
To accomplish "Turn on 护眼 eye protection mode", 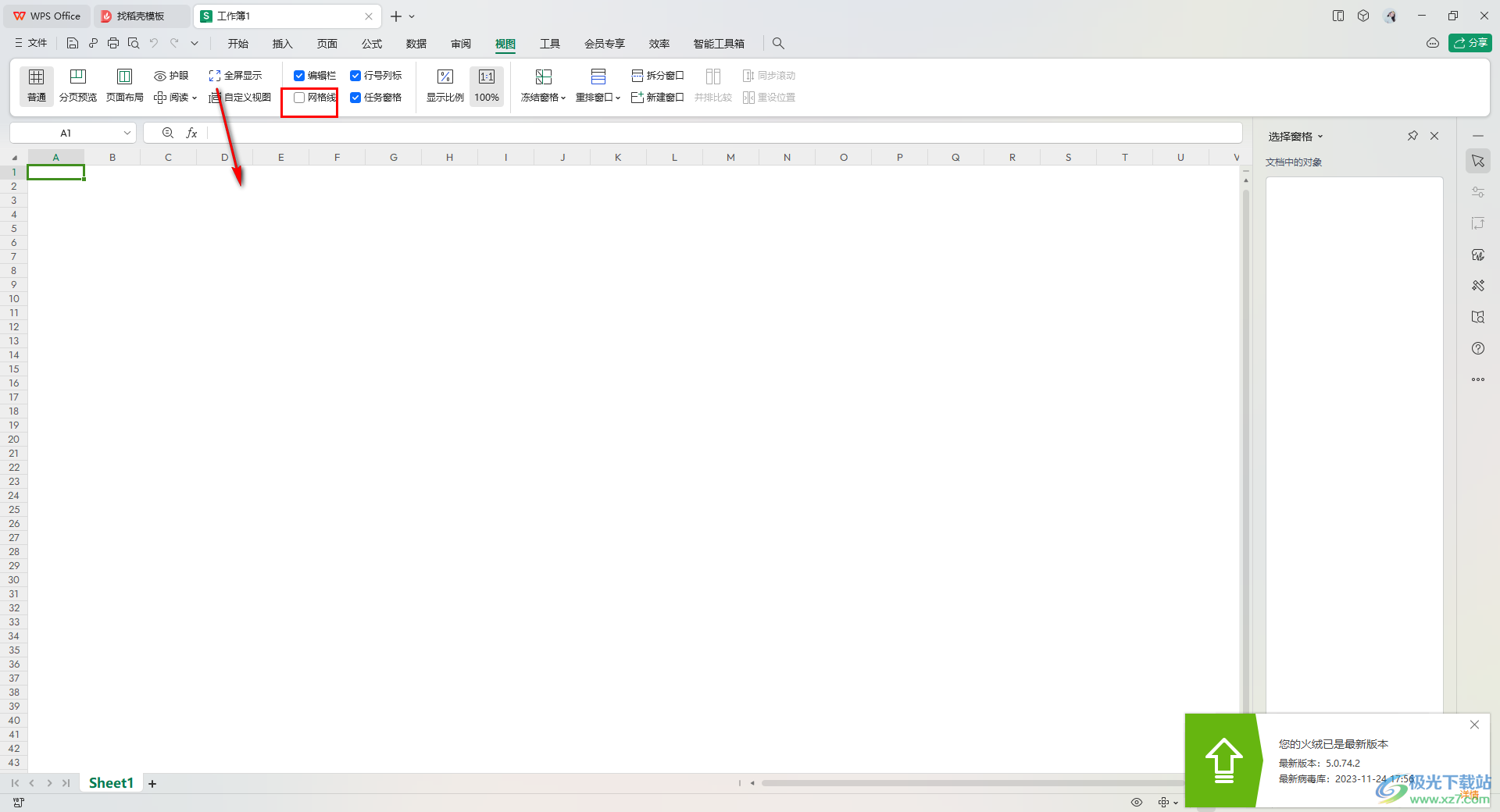I will pyautogui.click(x=171, y=76).
